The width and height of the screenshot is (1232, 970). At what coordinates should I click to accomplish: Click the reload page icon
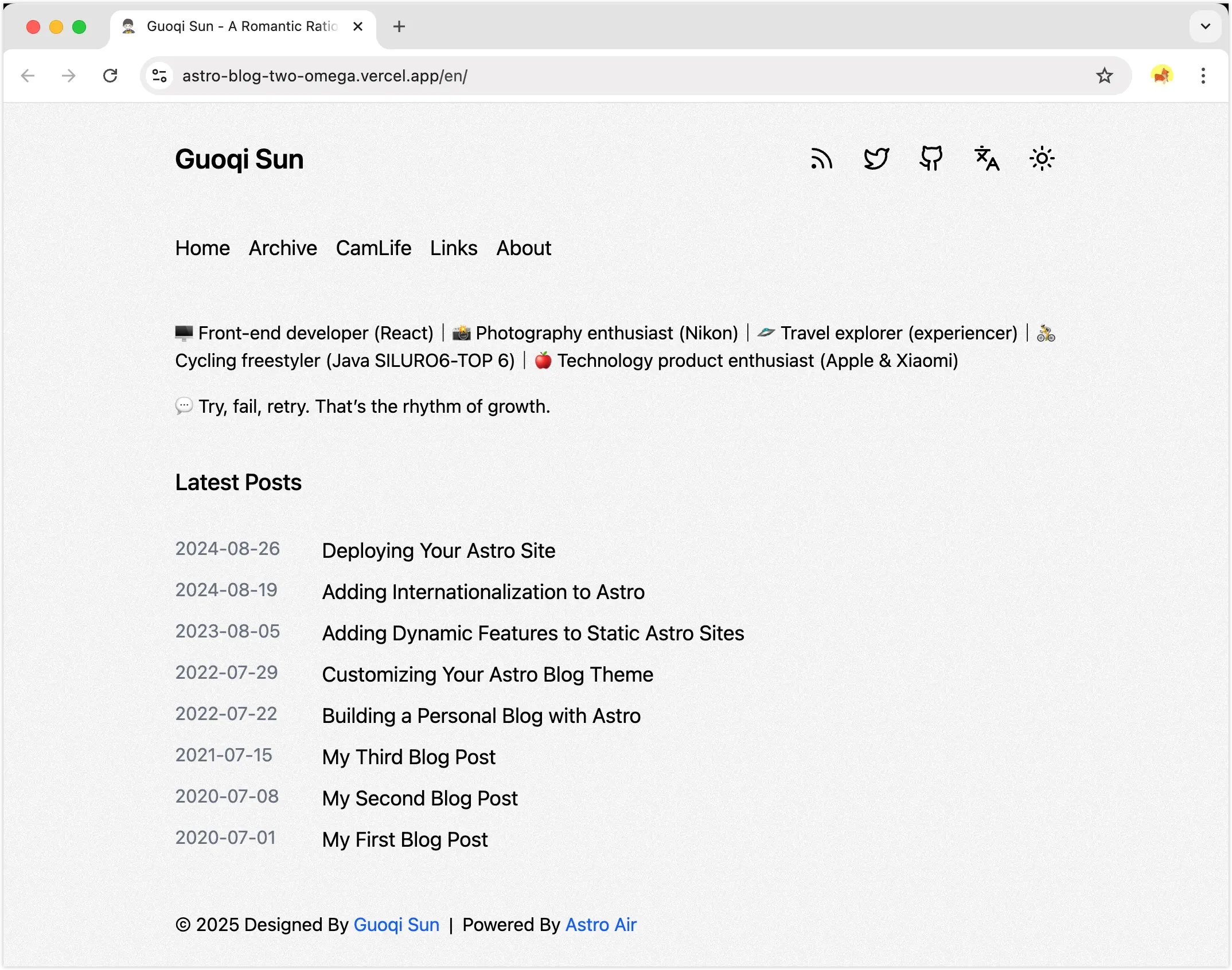pyautogui.click(x=111, y=75)
